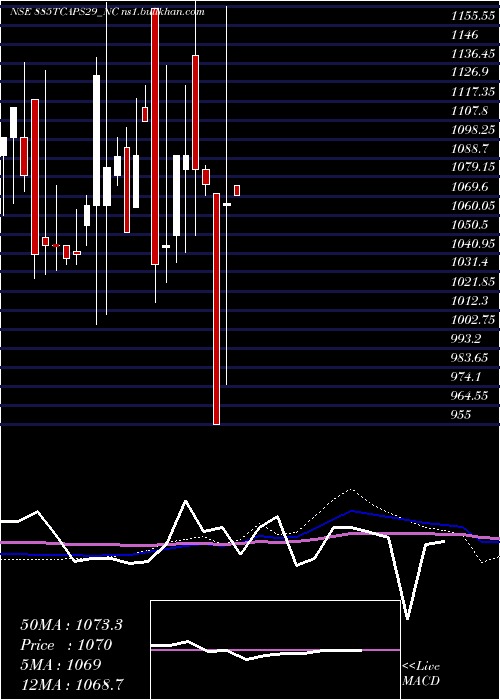The image size is (500, 700).
Task: Click the tall red candle dropping to 955
Action: [x=217, y=308]
